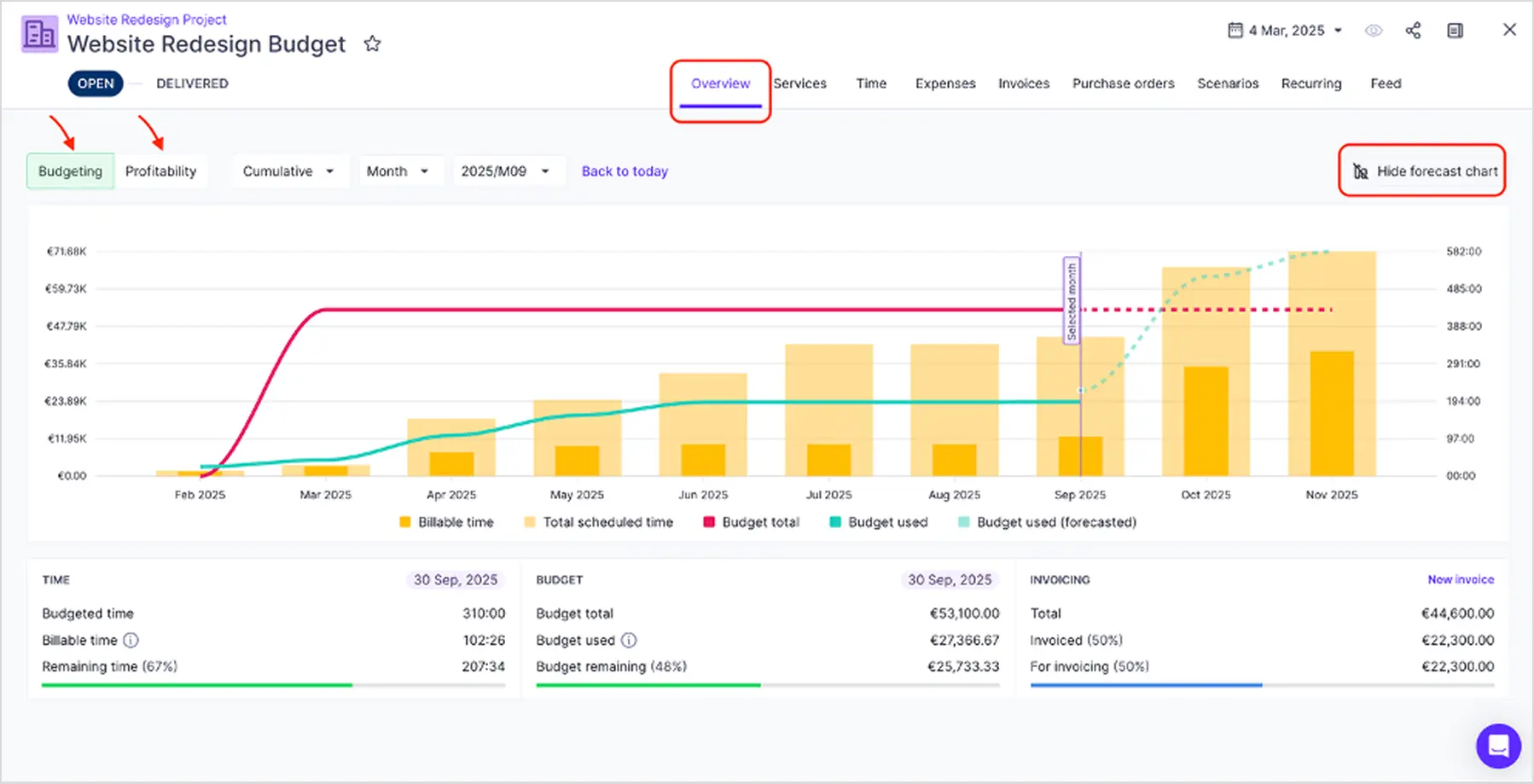Screen dimensions: 1534x784
Task: Close the budget view with the X
Action: 1509,30
